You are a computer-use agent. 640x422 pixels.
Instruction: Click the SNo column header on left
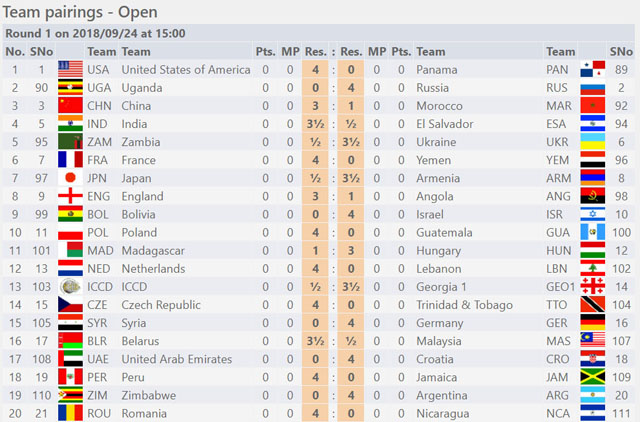pyautogui.click(x=41, y=51)
